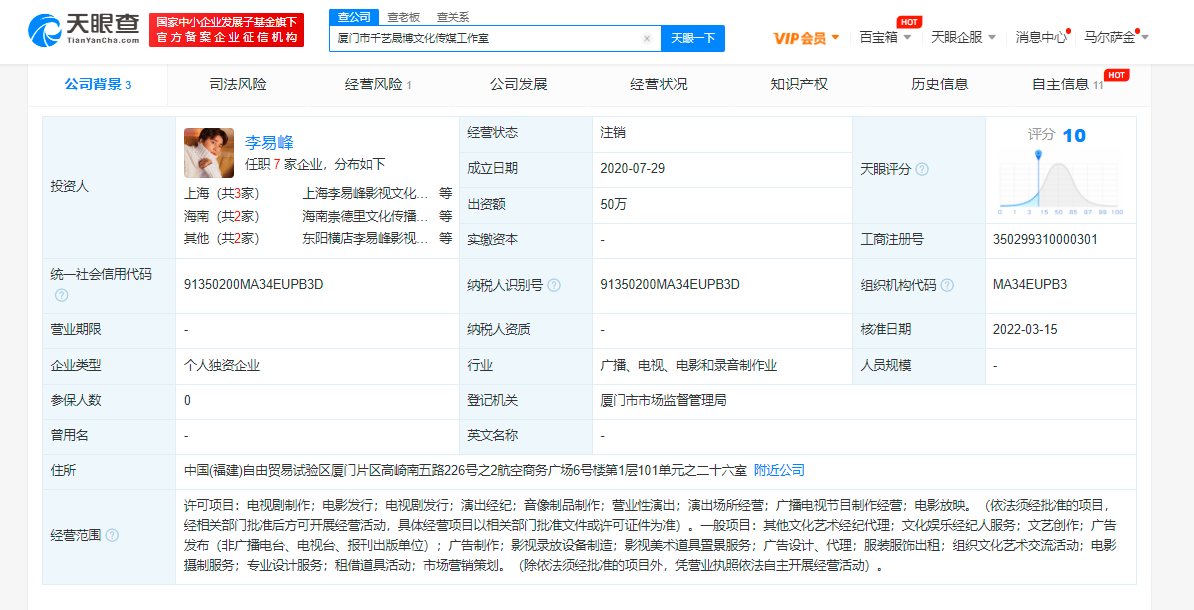Viewport: 1194px width, 610px height.
Task: Click the official credit agency red banner
Action: [x=227, y=30]
